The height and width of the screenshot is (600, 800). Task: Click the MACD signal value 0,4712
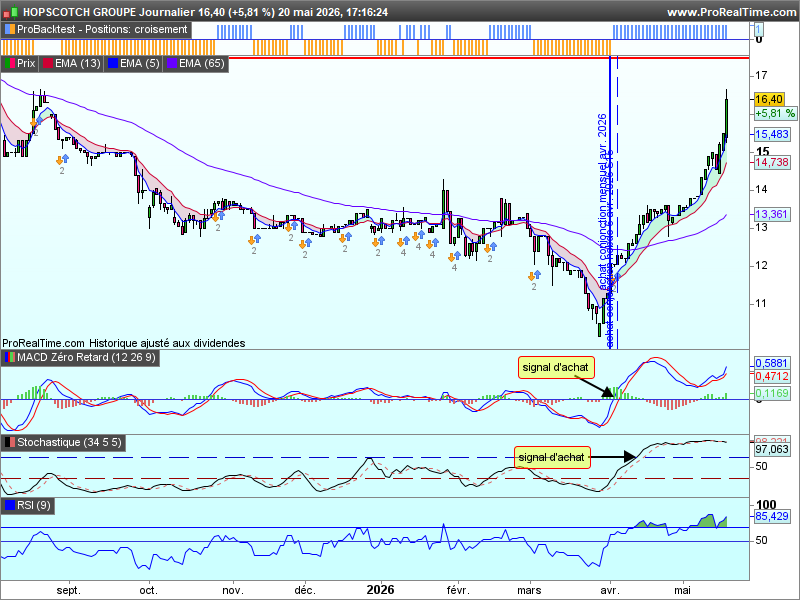772,377
